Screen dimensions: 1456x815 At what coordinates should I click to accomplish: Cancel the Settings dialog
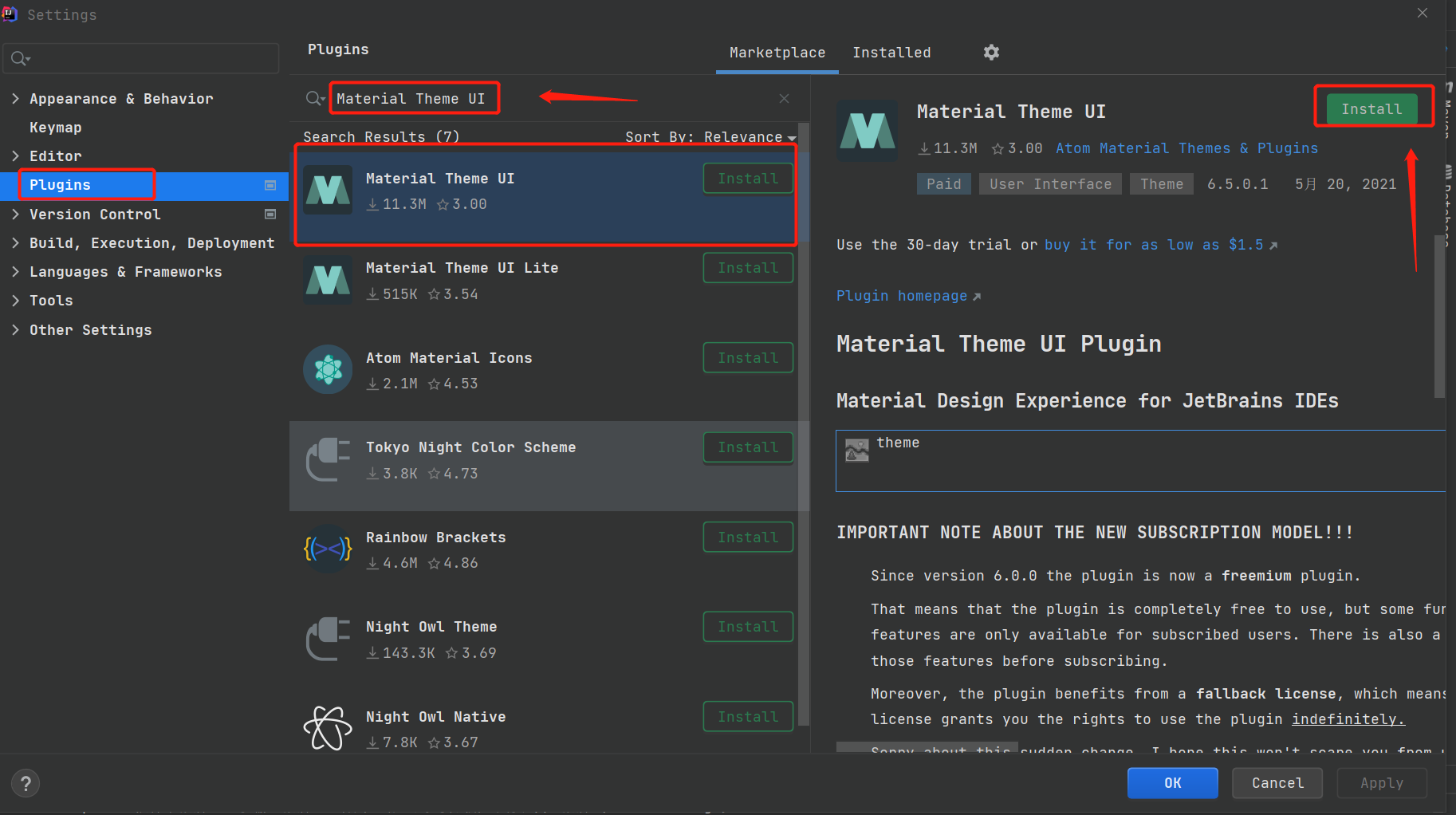click(x=1277, y=783)
